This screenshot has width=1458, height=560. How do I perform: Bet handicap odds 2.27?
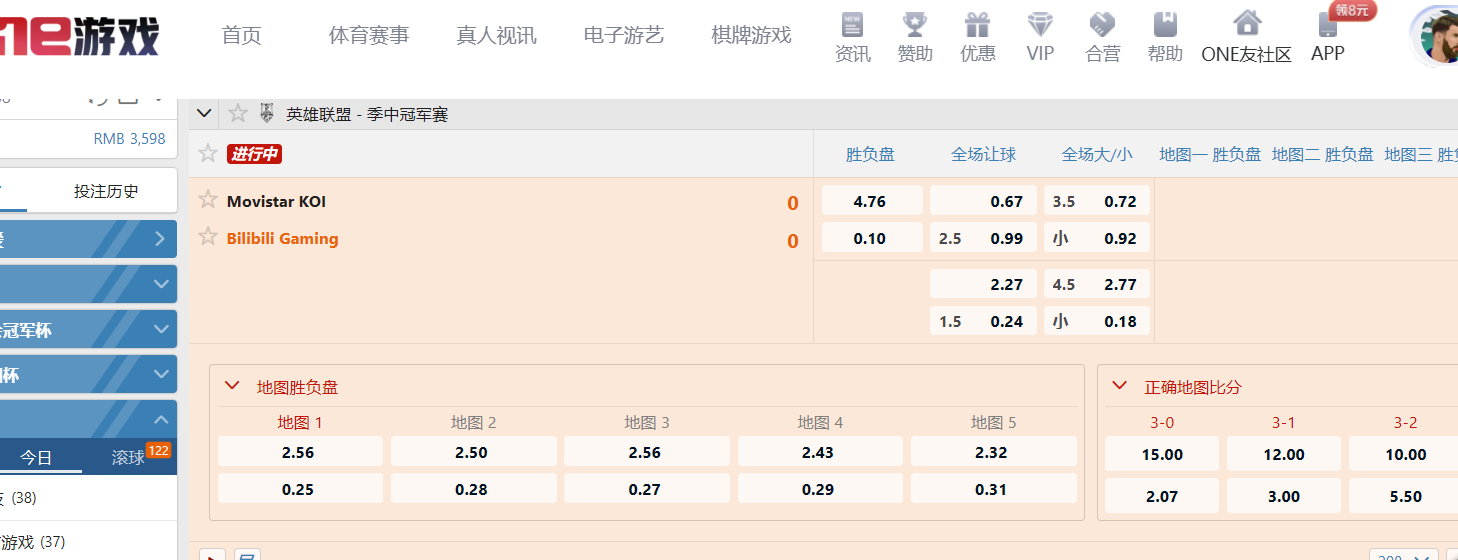coord(983,284)
